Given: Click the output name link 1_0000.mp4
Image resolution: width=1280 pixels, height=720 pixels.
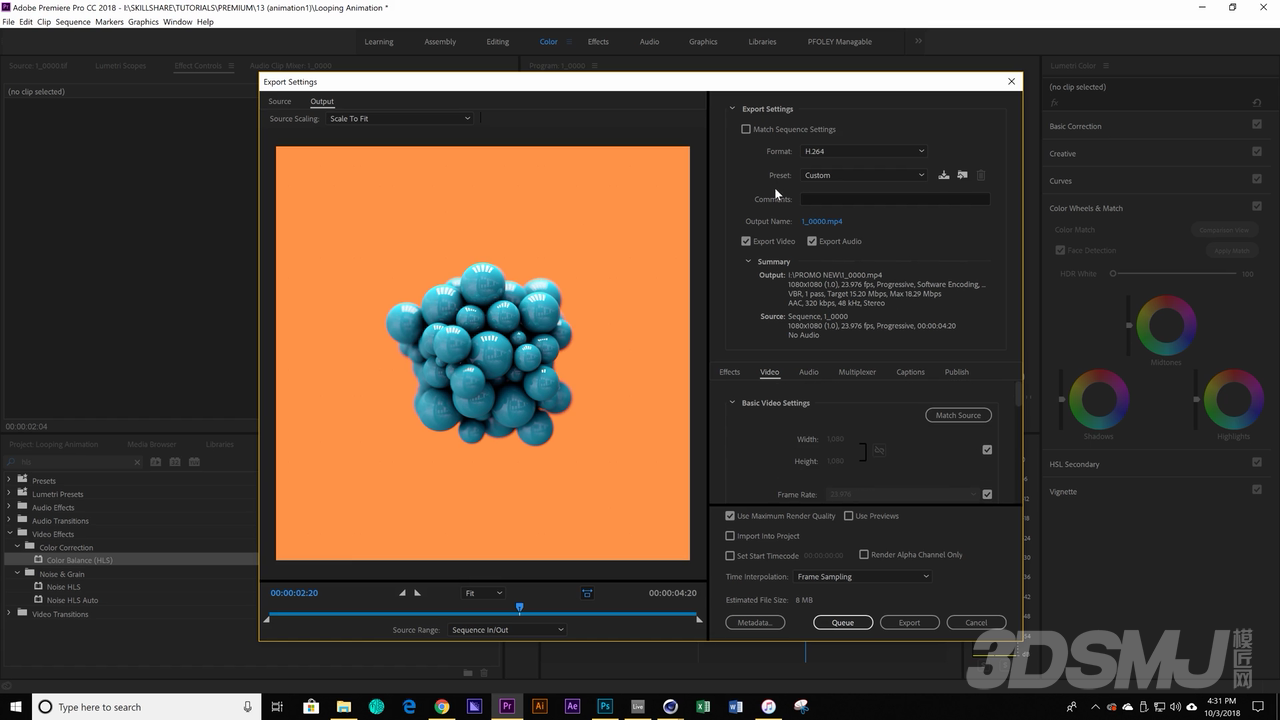Looking at the screenshot, I should (x=821, y=221).
